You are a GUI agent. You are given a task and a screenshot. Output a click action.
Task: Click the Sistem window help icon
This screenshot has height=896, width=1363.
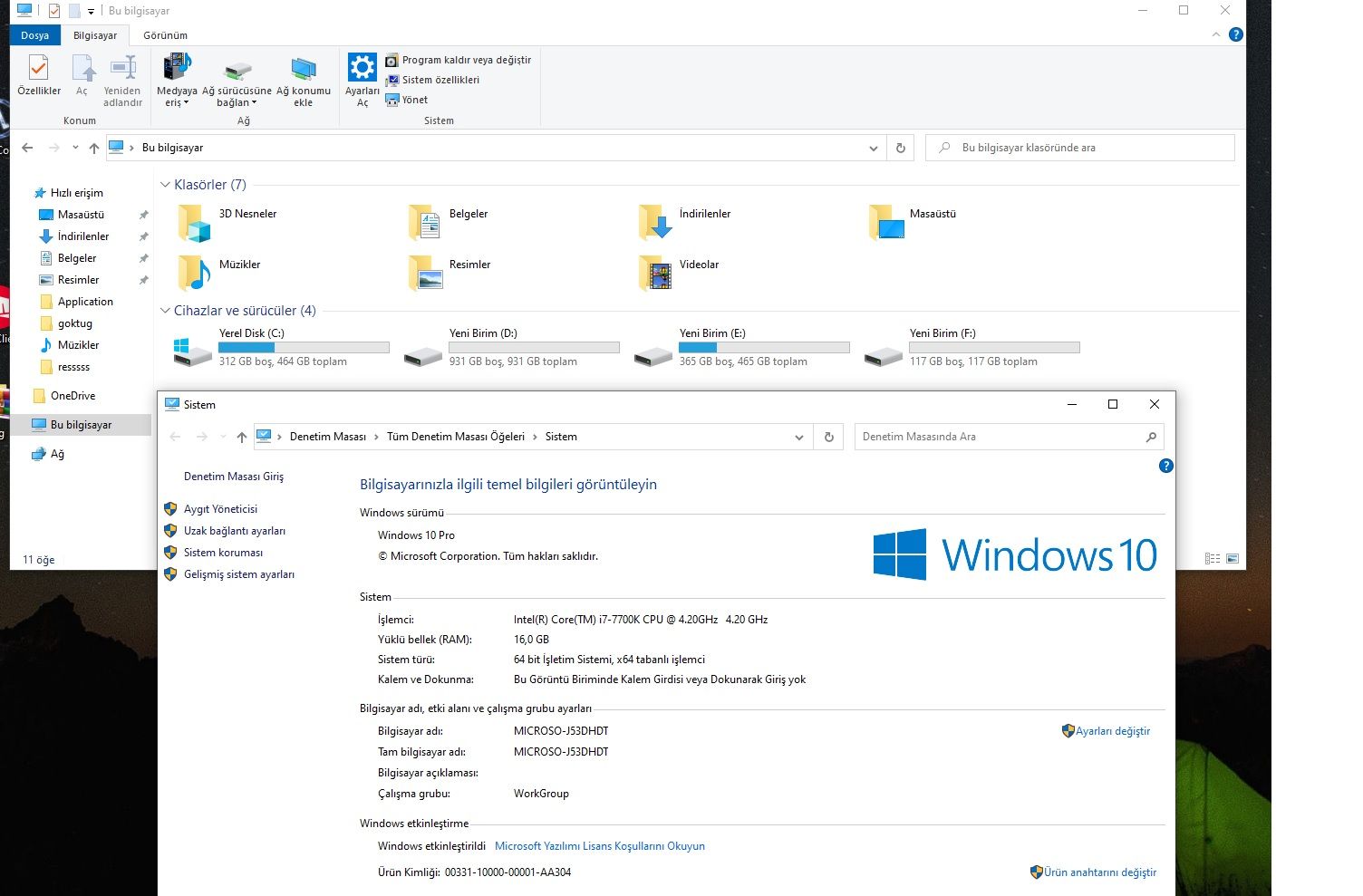click(1166, 466)
